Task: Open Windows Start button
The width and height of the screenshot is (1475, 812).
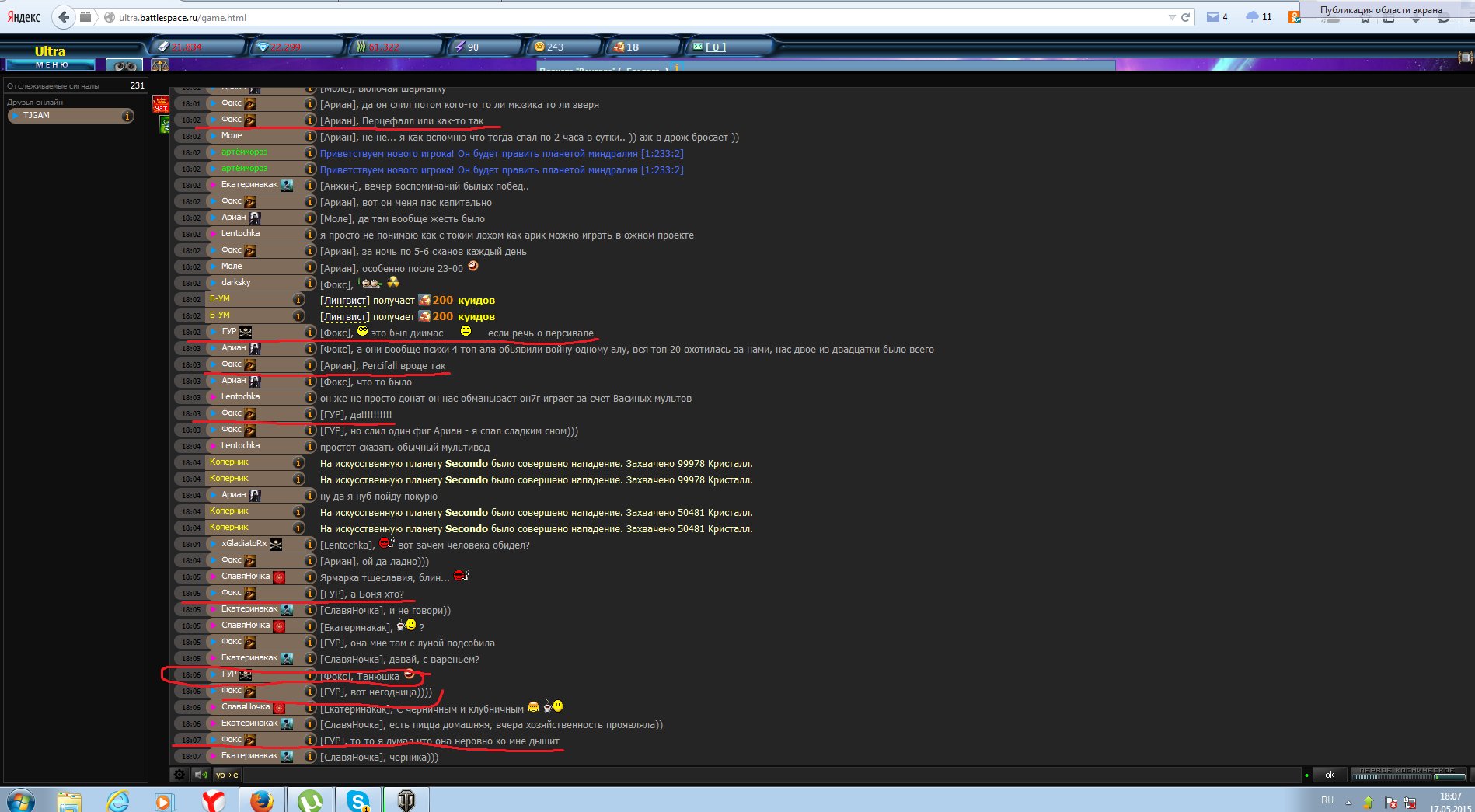Action: pos(21,800)
